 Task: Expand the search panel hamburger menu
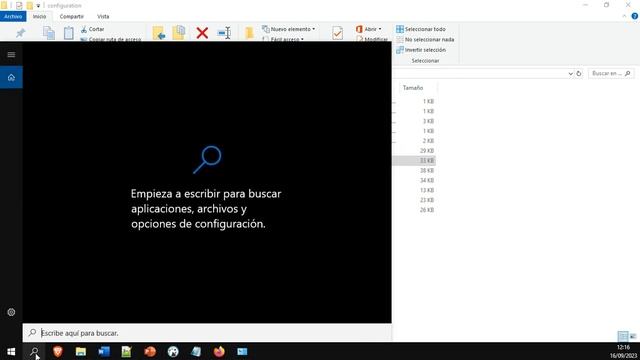coord(11,55)
